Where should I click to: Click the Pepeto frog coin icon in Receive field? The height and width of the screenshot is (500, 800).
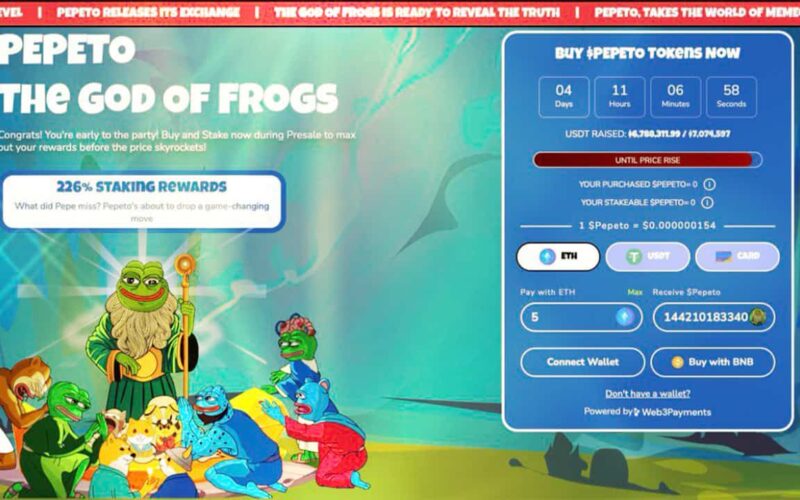(757, 317)
